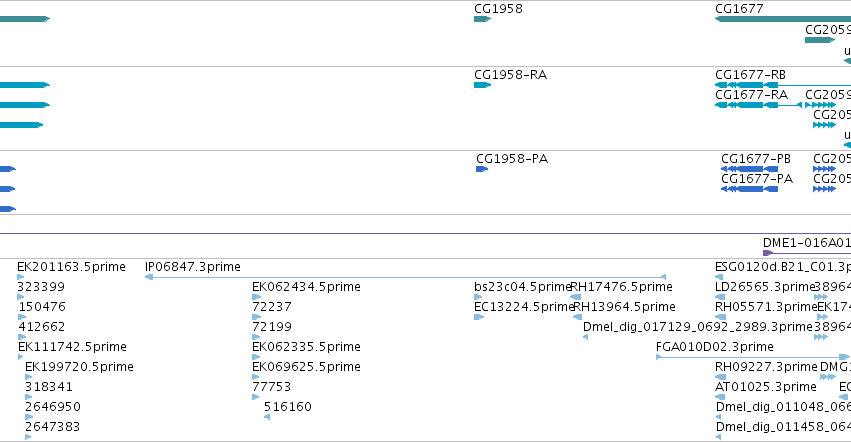Select the CG1958-RA transcript glyph
This screenshot has width=851, height=442.
pos(482,85)
